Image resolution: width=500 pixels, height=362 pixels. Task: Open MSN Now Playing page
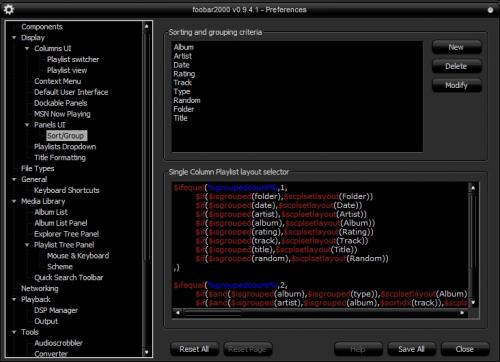point(62,114)
